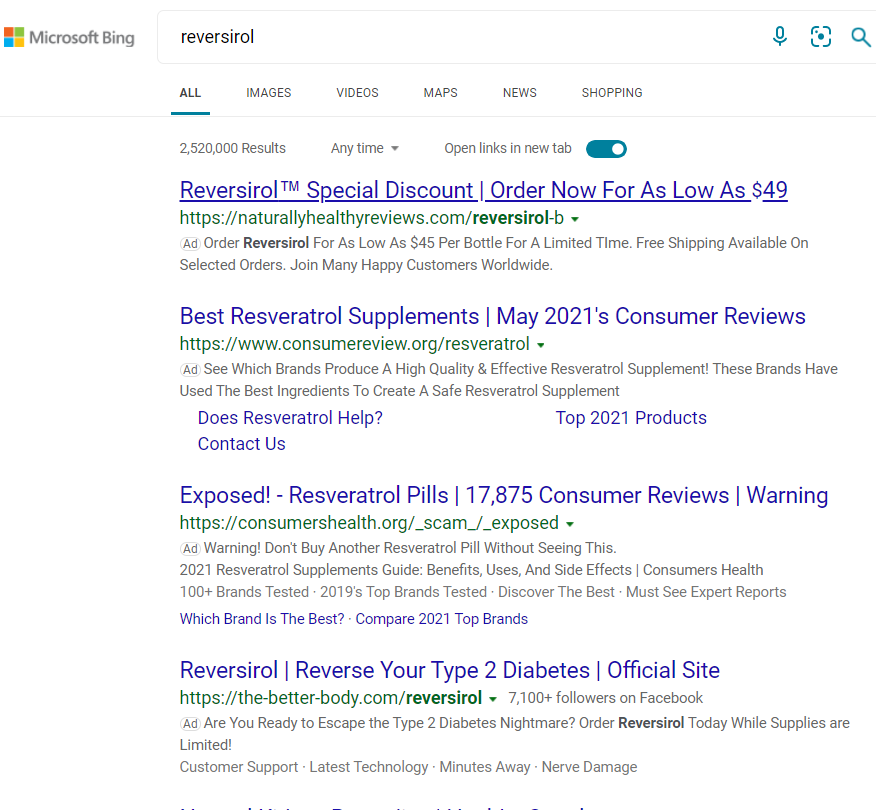Open Which Brand Is The Best? link
The width and height of the screenshot is (876, 810).
click(261, 619)
